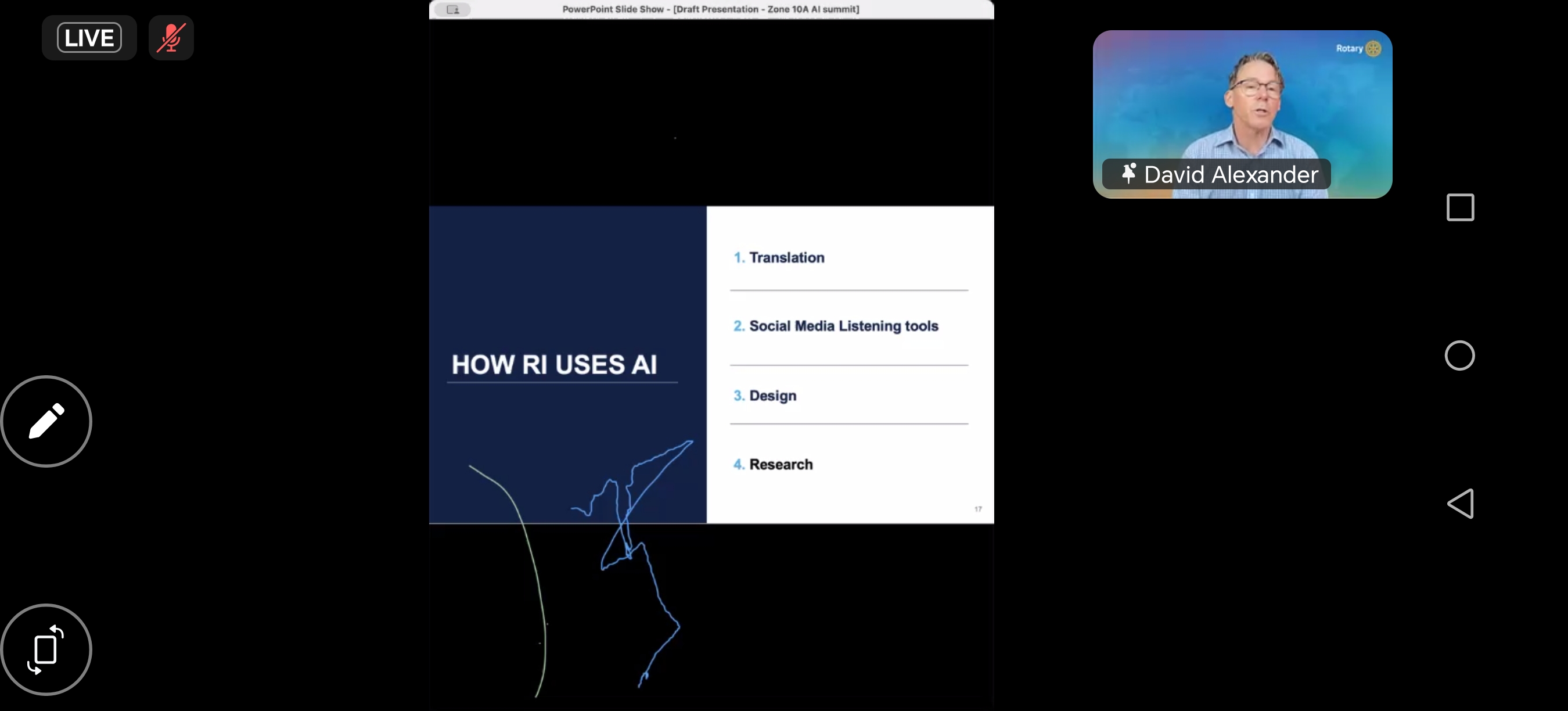The image size is (1568, 711).
Task: Click the Rotary logo in video tile
Action: [1358, 49]
